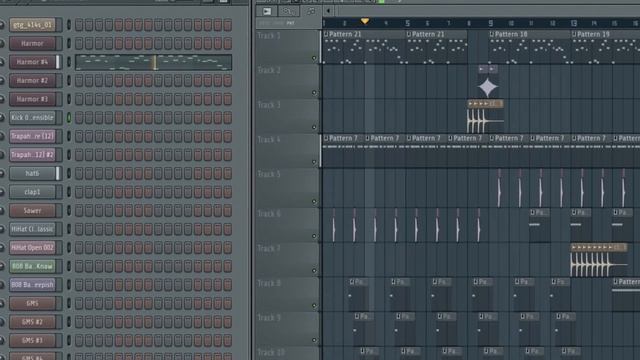Click the note icon in playlist toolbar
Viewport: 640px width, 360px height.
311,11
